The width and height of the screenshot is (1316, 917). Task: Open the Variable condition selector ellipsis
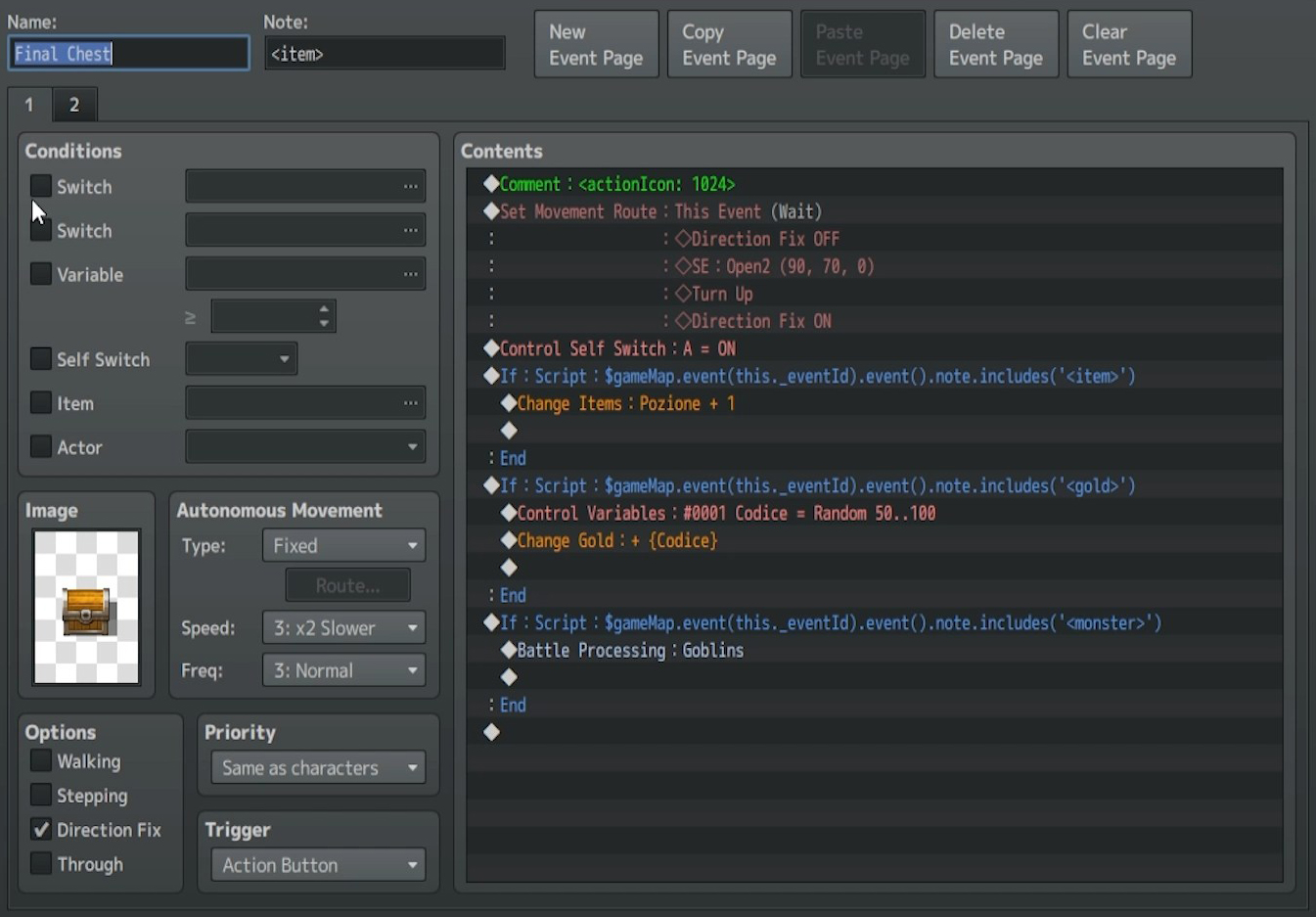point(412,274)
